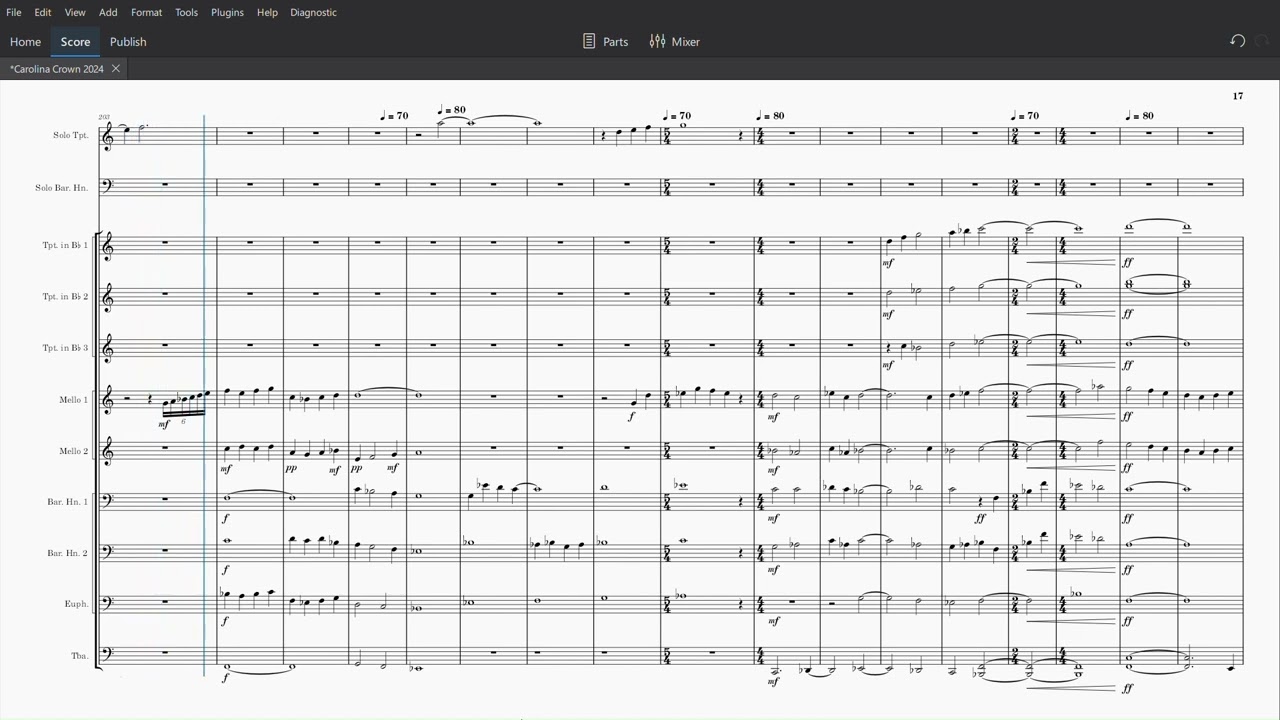Image resolution: width=1280 pixels, height=720 pixels.
Task: Select the Carolina Crown 2024 score tab
Action: [57, 69]
